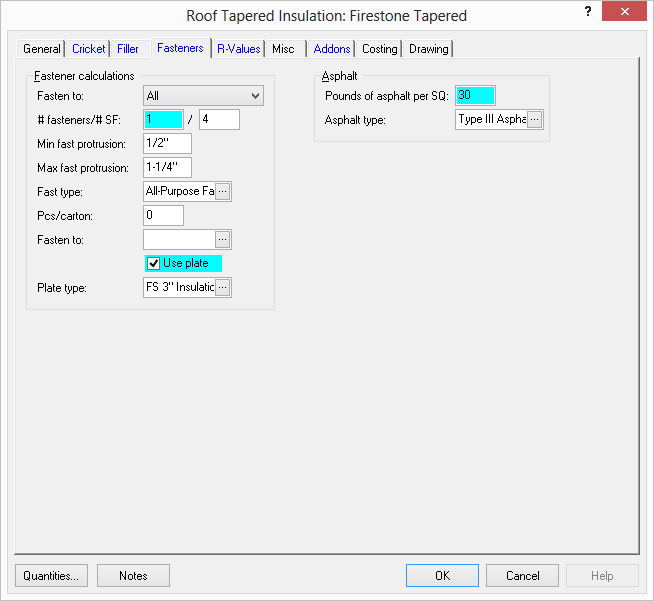Image resolution: width=654 pixels, height=601 pixels.
Task: Open the Cricket tab
Action: coord(89,49)
